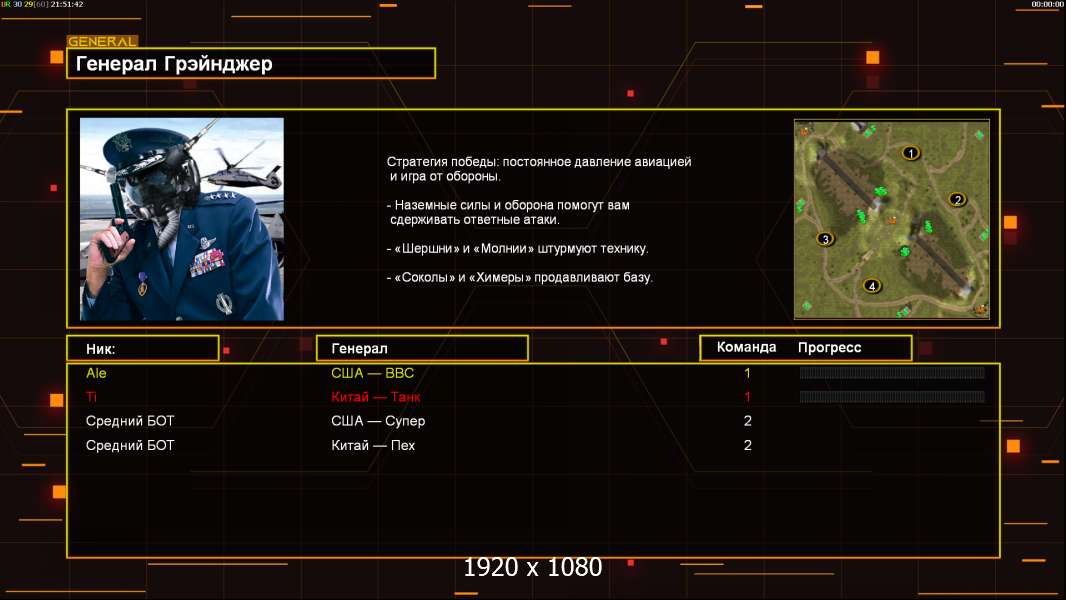Click the "Стратегия победы" strategy headline text
1066x600 pixels.
[x=539, y=169]
